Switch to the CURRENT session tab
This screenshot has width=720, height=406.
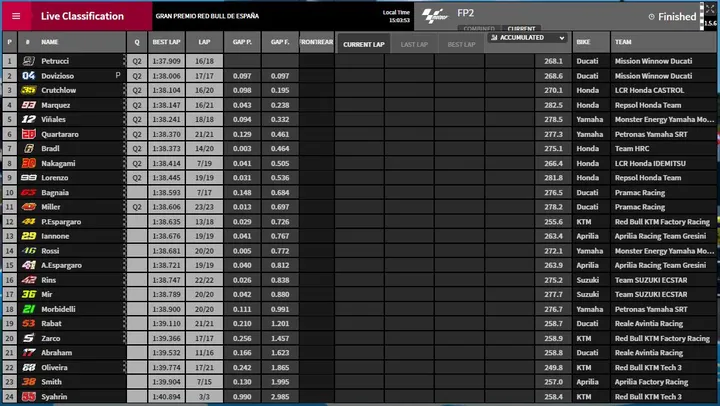pyautogui.click(x=521, y=28)
